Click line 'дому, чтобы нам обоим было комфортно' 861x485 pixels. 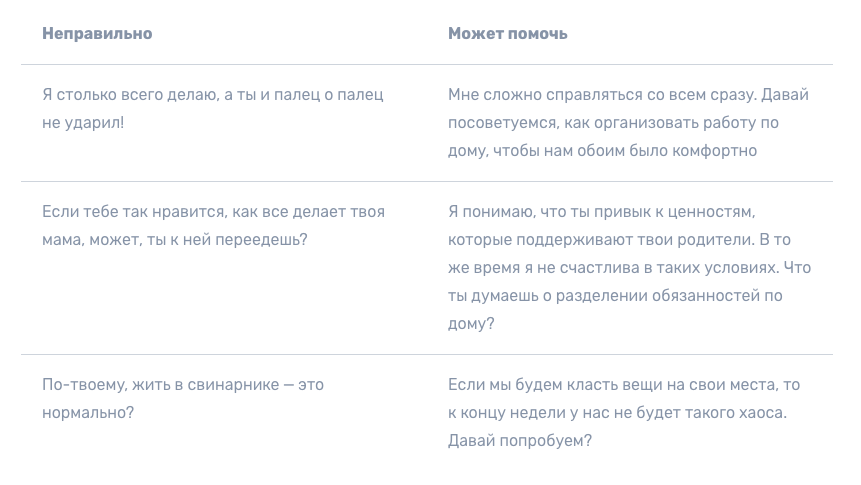tap(602, 150)
